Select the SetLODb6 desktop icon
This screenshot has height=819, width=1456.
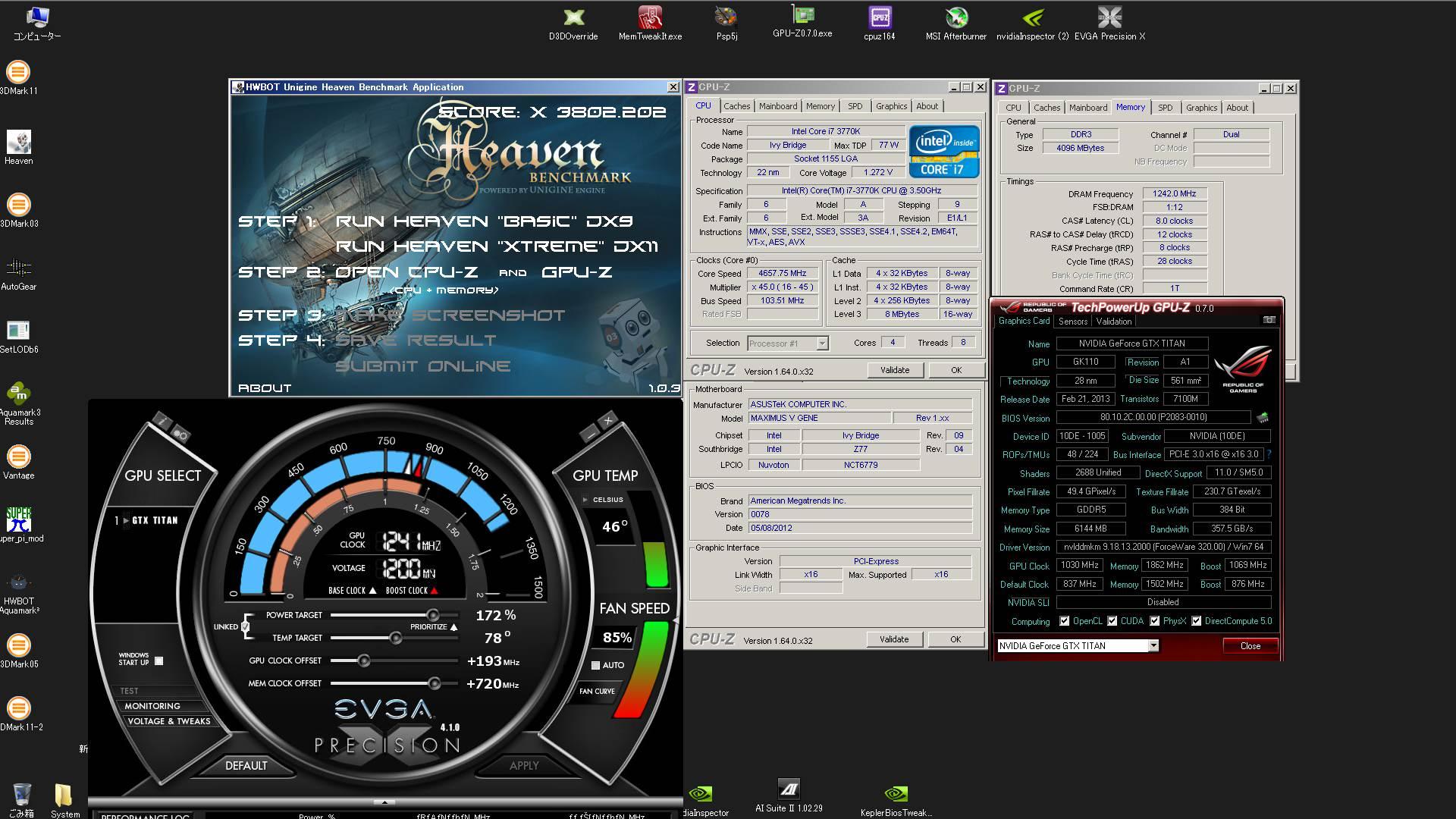tap(18, 337)
